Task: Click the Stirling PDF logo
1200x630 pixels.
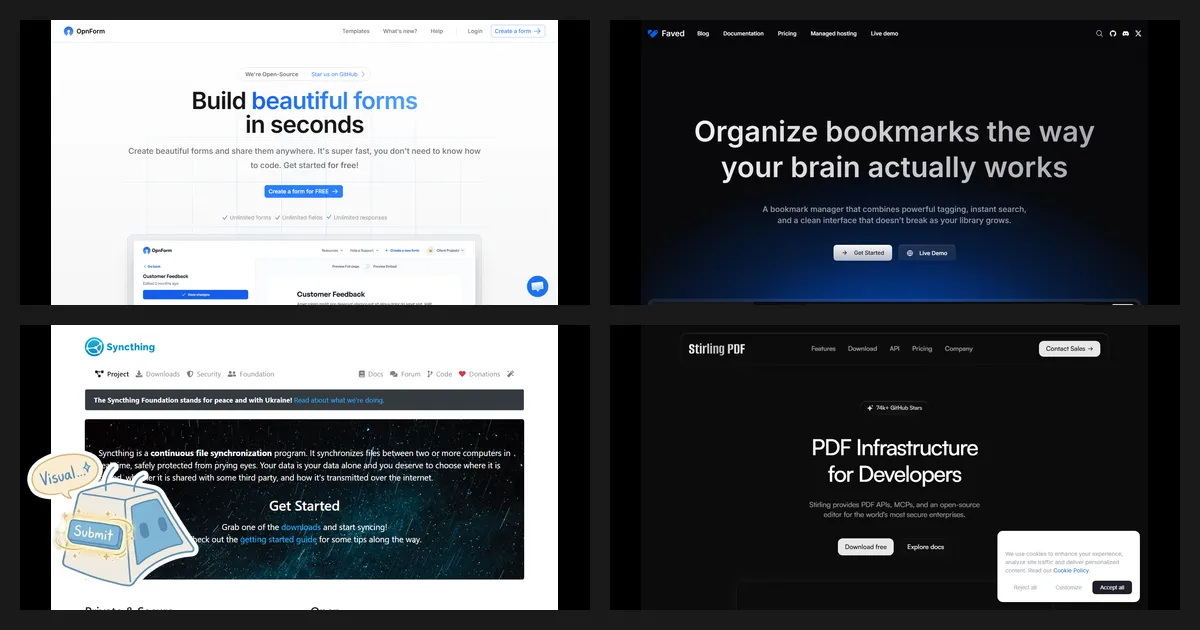Action: coord(717,349)
